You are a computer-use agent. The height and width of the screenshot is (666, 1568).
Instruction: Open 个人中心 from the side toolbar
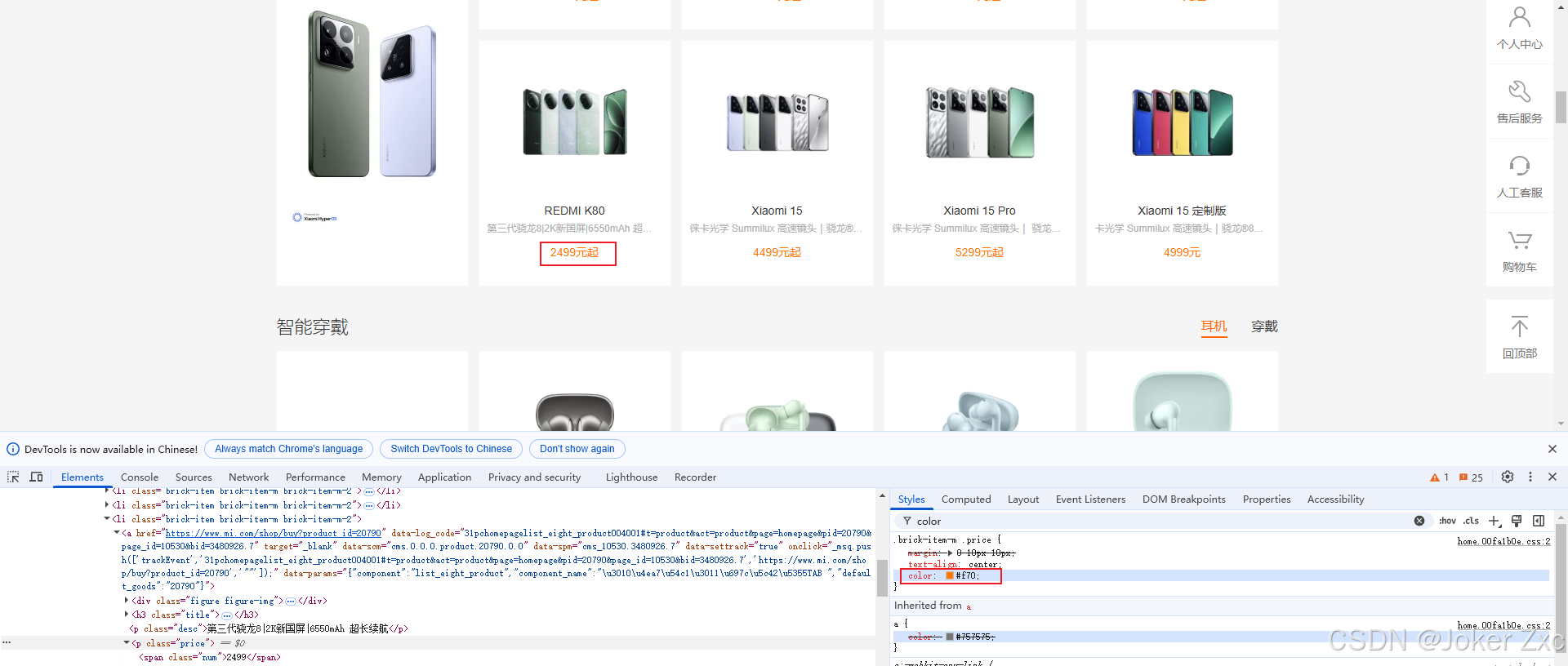click(x=1520, y=28)
